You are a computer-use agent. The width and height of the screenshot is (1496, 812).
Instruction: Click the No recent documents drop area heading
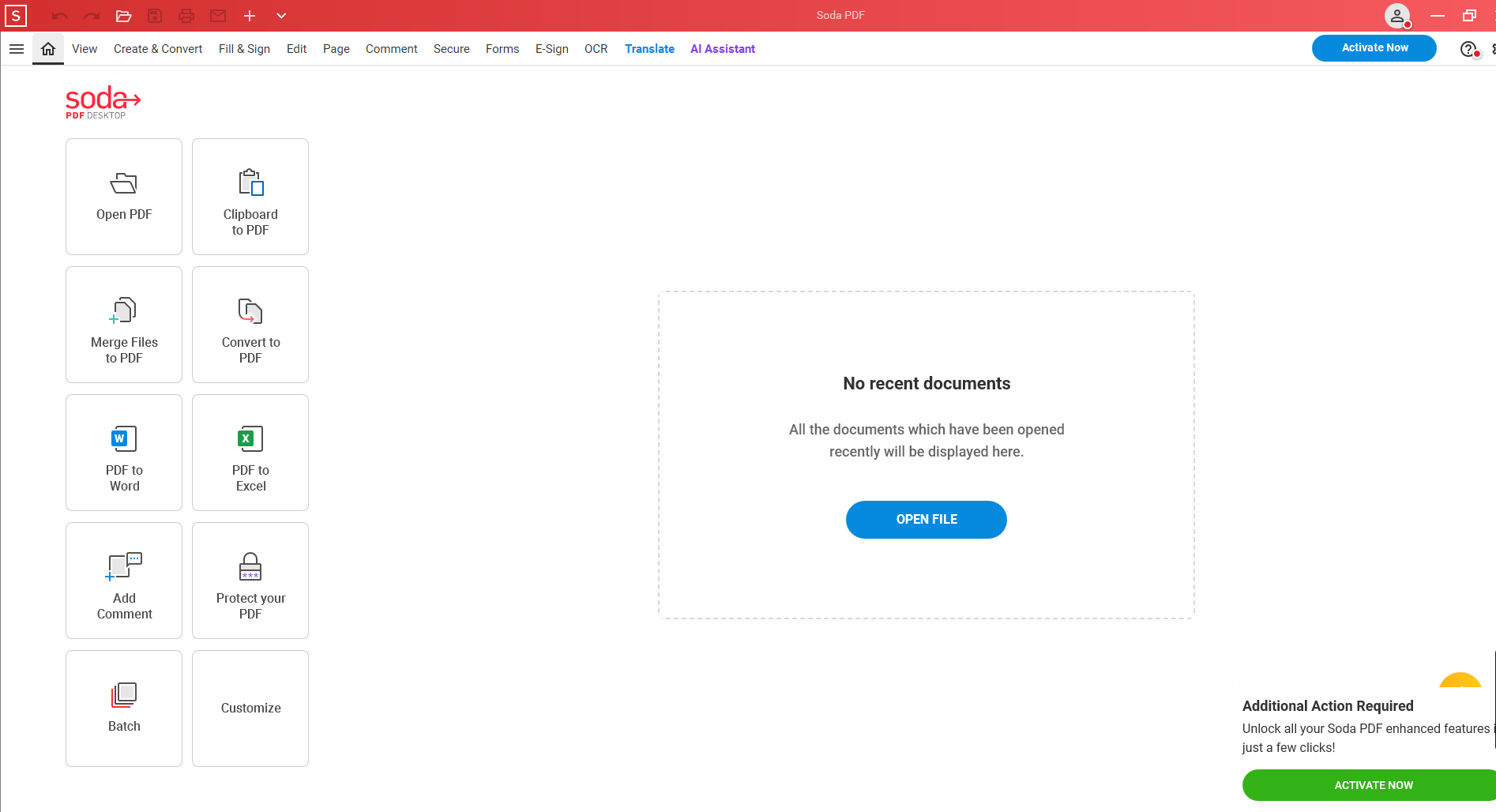[x=927, y=384]
